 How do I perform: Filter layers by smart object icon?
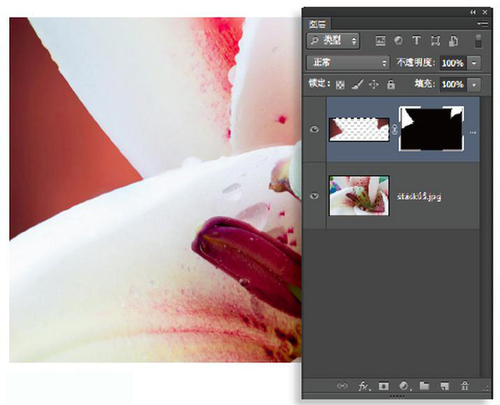click(x=453, y=41)
